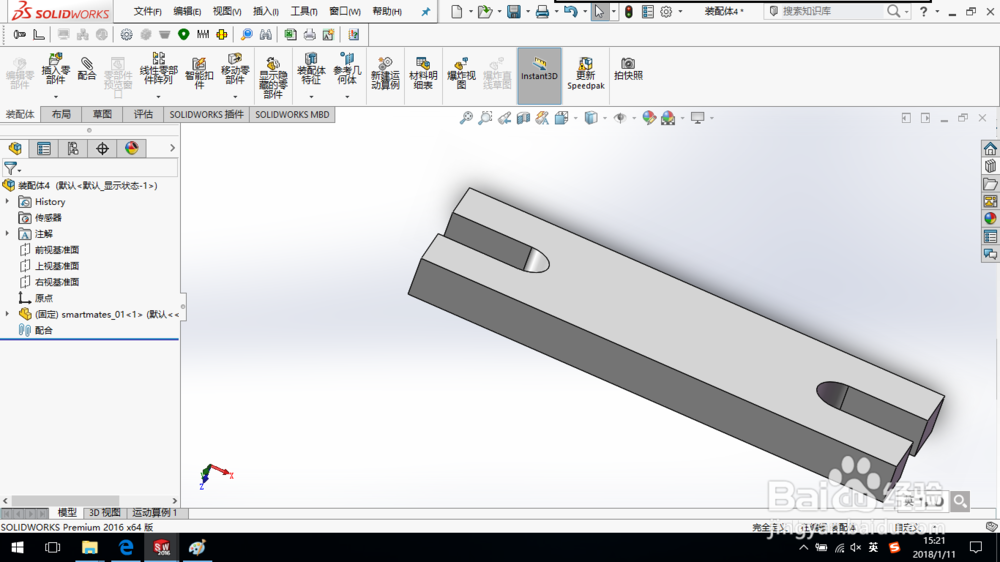Select the 运动算例 1 bottom tab
This screenshot has width=1000, height=562.
click(x=155, y=513)
